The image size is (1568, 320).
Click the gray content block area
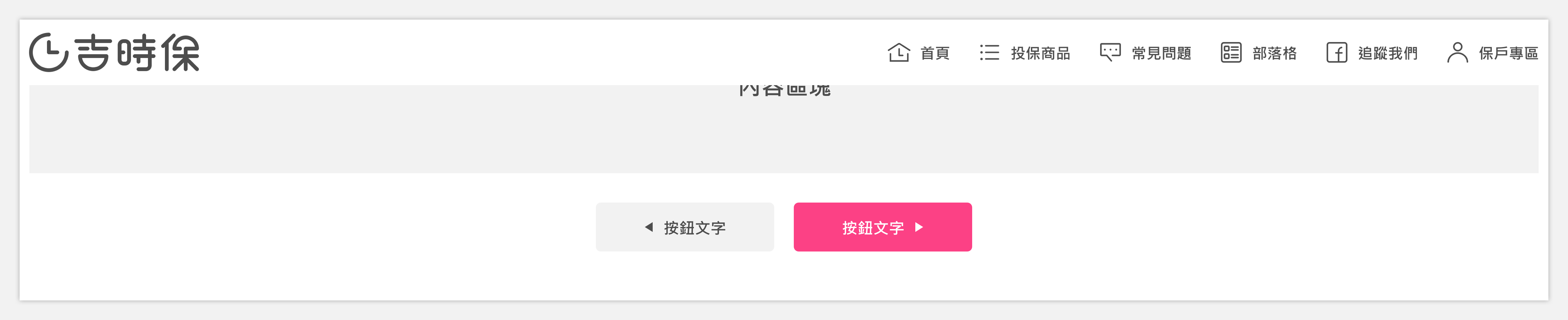point(783,129)
